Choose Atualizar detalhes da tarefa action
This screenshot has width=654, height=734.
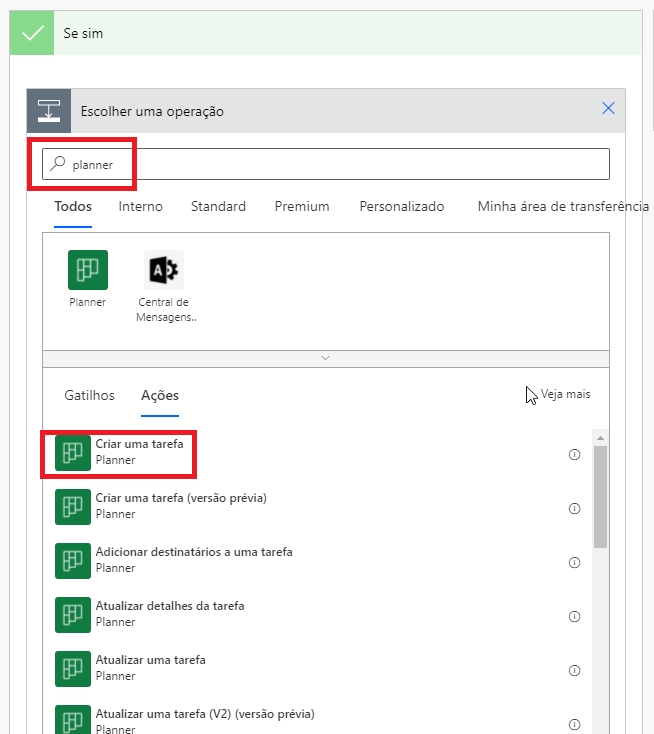point(317,615)
